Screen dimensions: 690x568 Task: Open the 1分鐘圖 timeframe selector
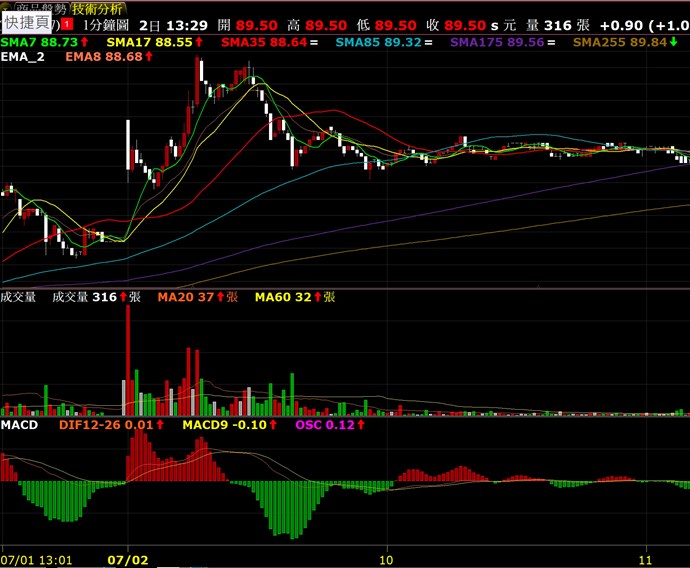[x=108, y=24]
